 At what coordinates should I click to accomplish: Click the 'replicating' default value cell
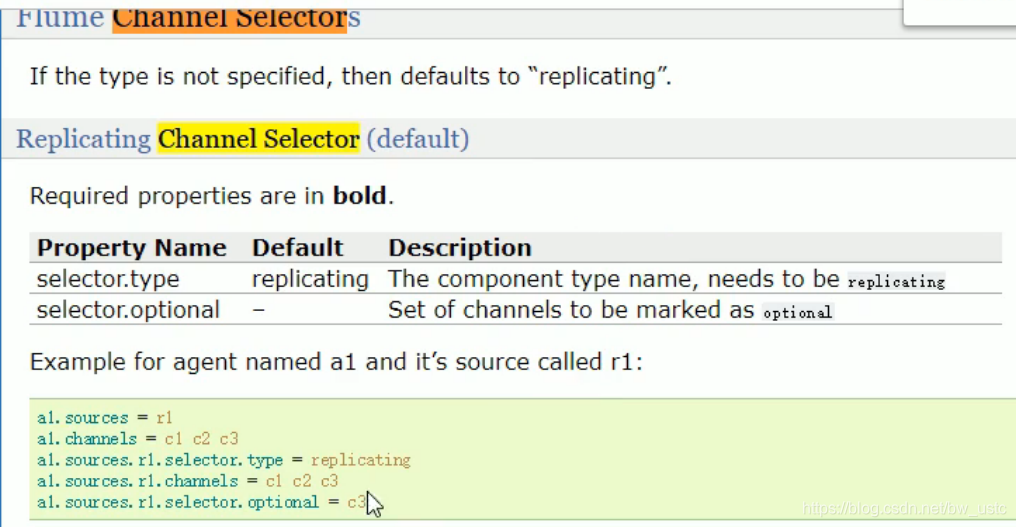(310, 279)
